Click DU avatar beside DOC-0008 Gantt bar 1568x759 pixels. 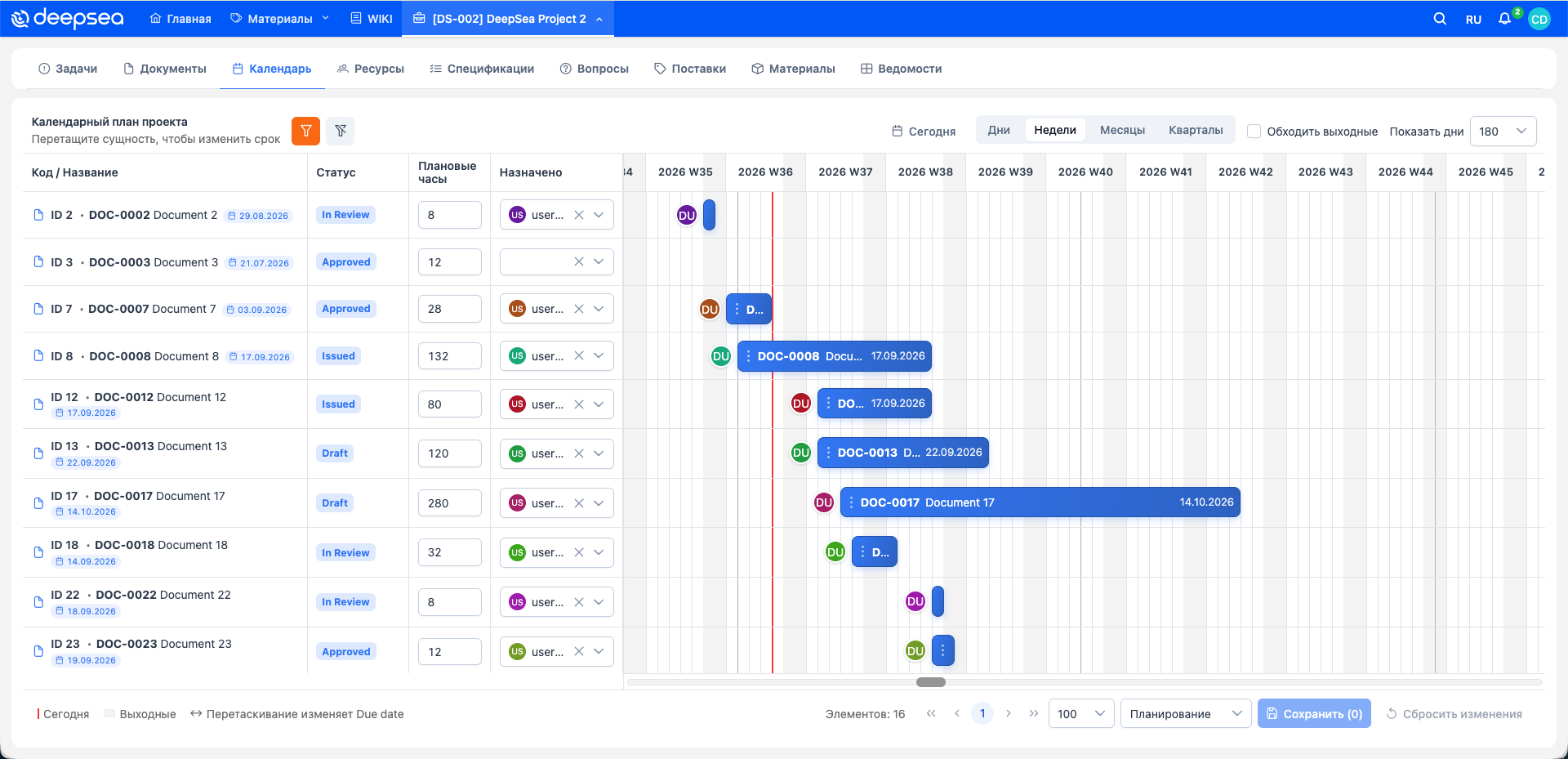[x=720, y=356]
